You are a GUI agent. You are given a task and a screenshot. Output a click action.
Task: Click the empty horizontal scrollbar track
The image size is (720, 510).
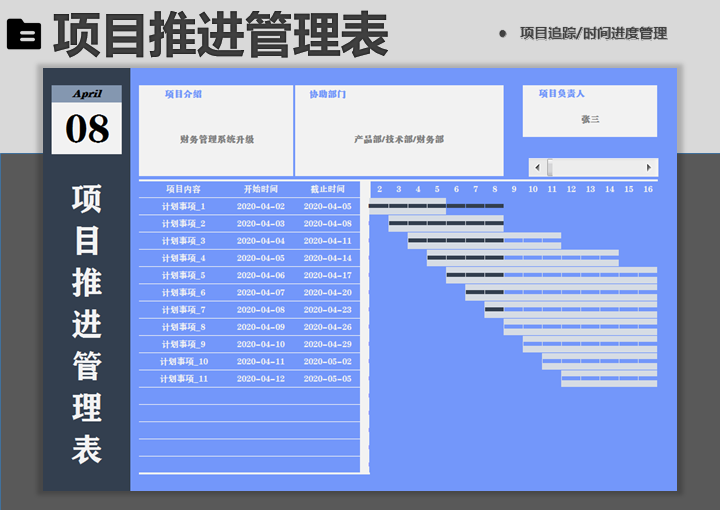click(x=598, y=167)
